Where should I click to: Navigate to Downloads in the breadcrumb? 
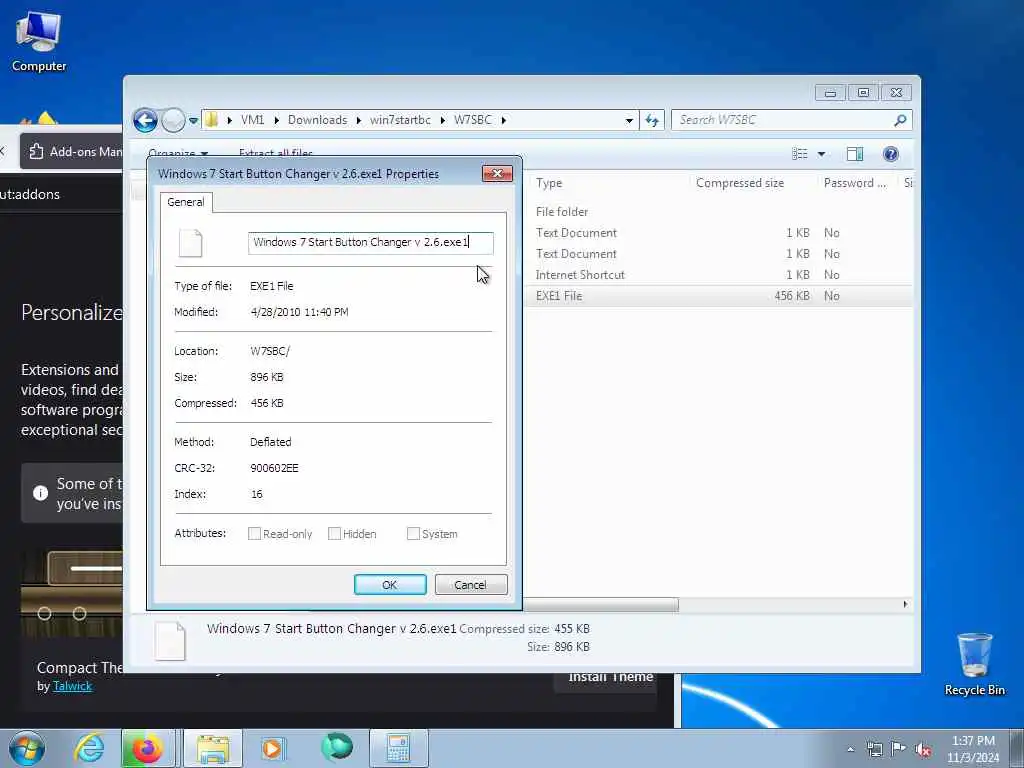pyautogui.click(x=317, y=120)
